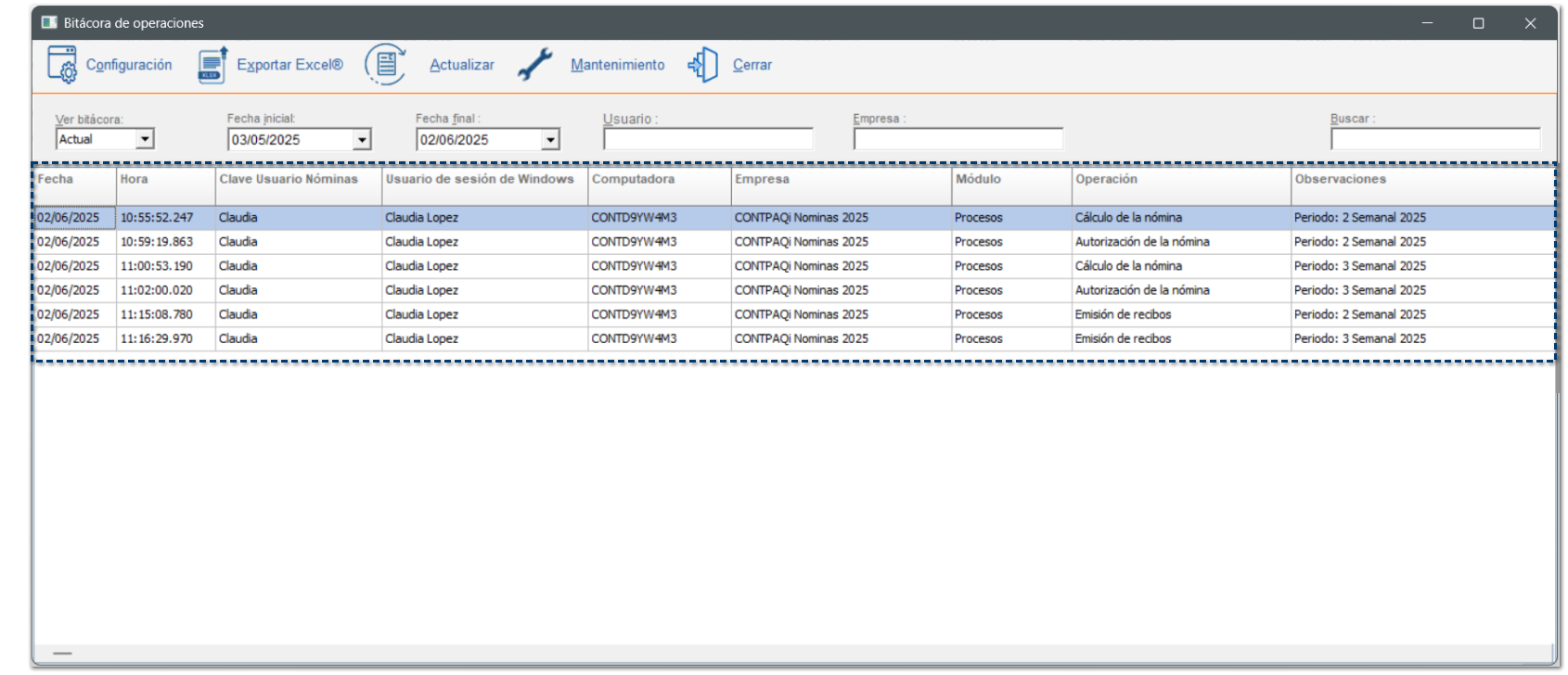Click the Exportar Excel spreadsheet icon

(212, 65)
